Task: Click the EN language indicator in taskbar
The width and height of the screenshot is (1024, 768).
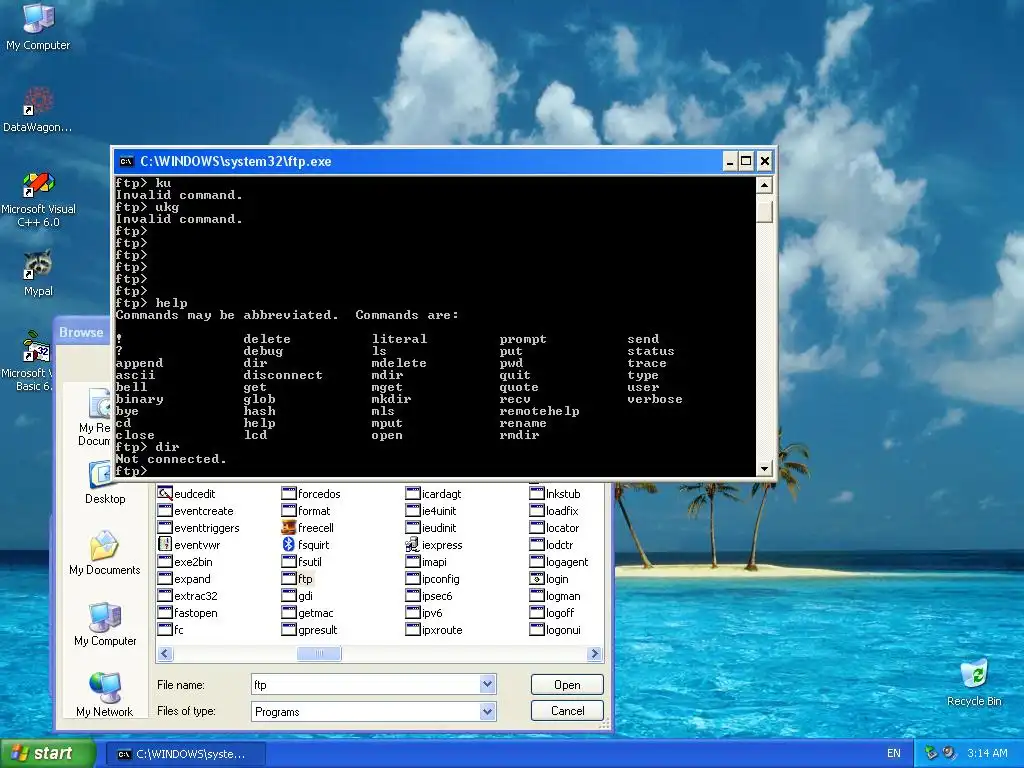Action: [893, 754]
